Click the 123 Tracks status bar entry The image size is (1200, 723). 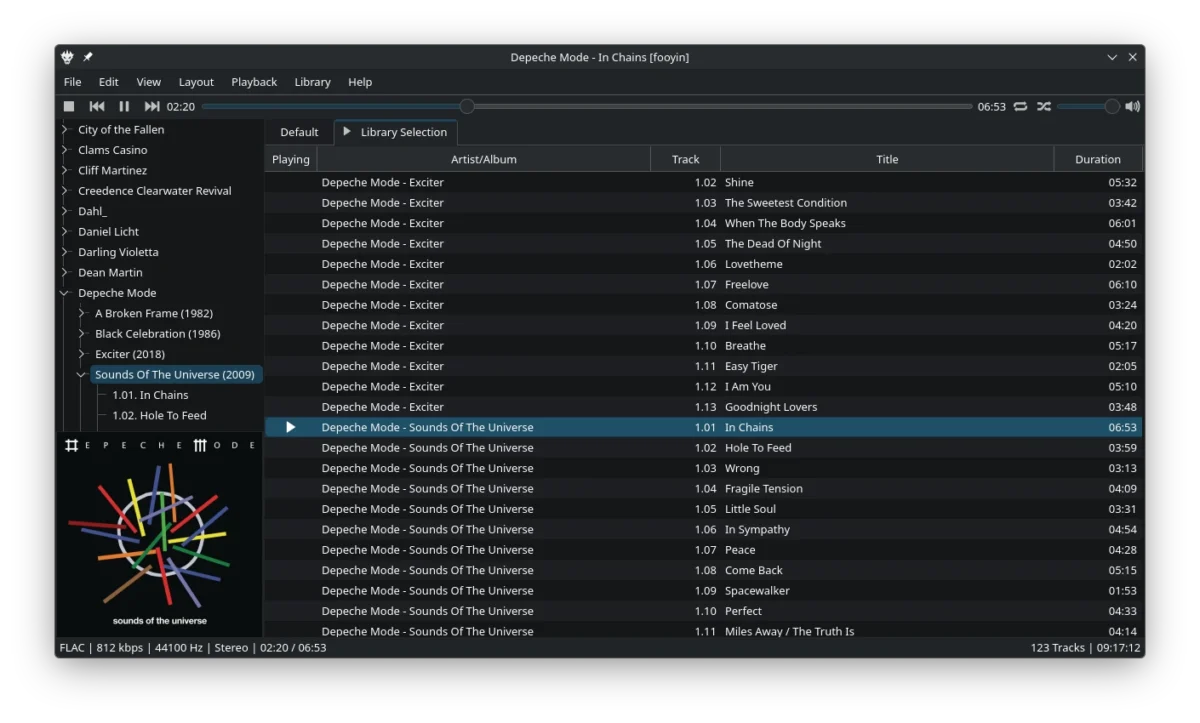pyautogui.click(x=1058, y=648)
